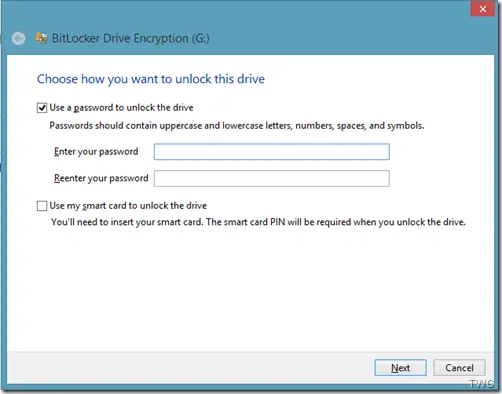502x394 pixels.
Task: Select the 'Reenter your password' label
Action: [101, 178]
